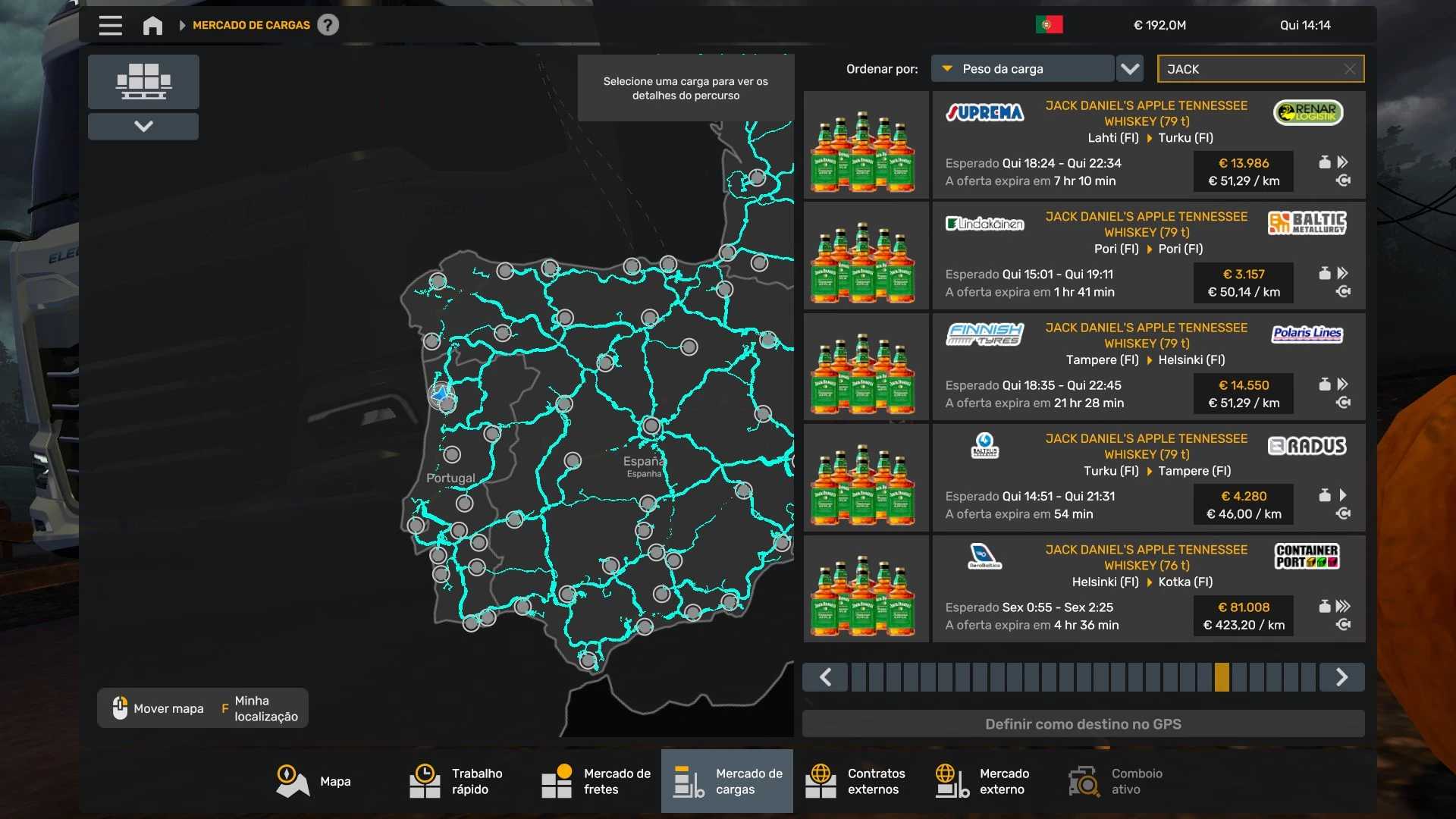Go to the previous page of offers
The height and width of the screenshot is (819, 1456).
click(825, 677)
